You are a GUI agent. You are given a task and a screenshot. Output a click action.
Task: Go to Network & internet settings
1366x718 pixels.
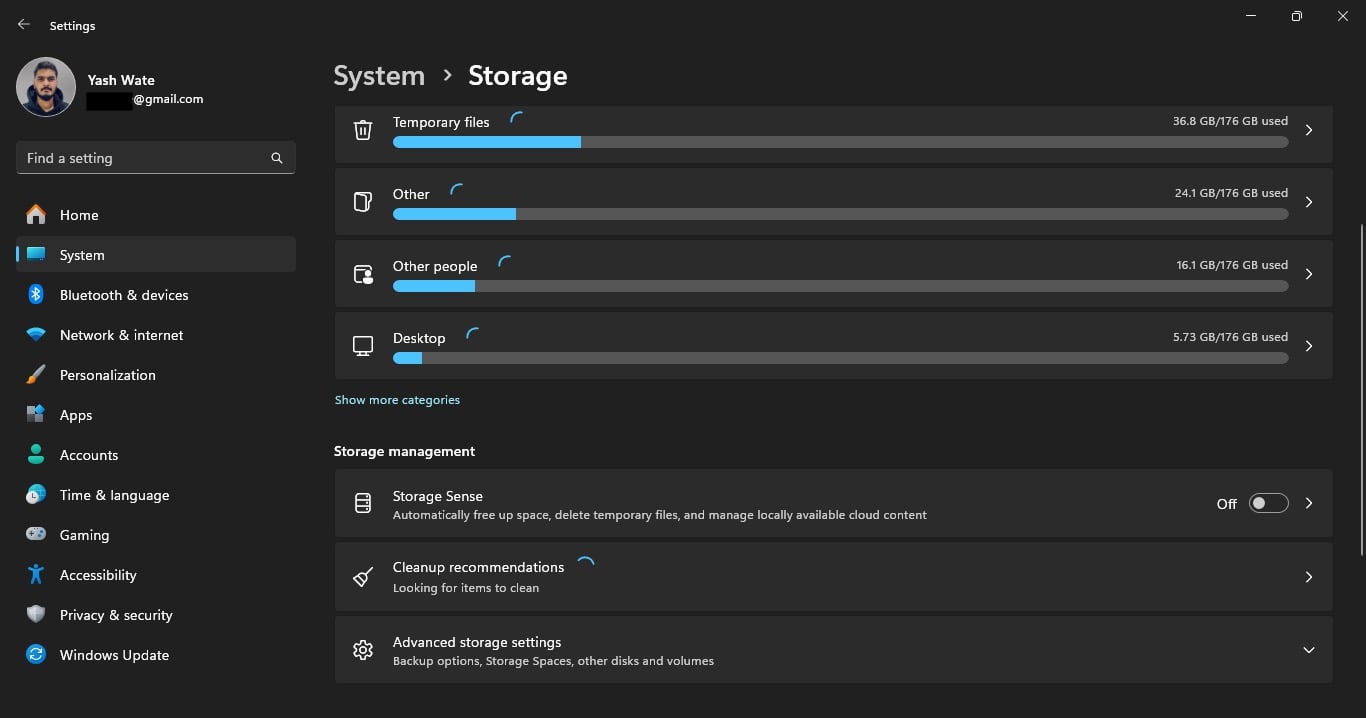[x=156, y=335]
